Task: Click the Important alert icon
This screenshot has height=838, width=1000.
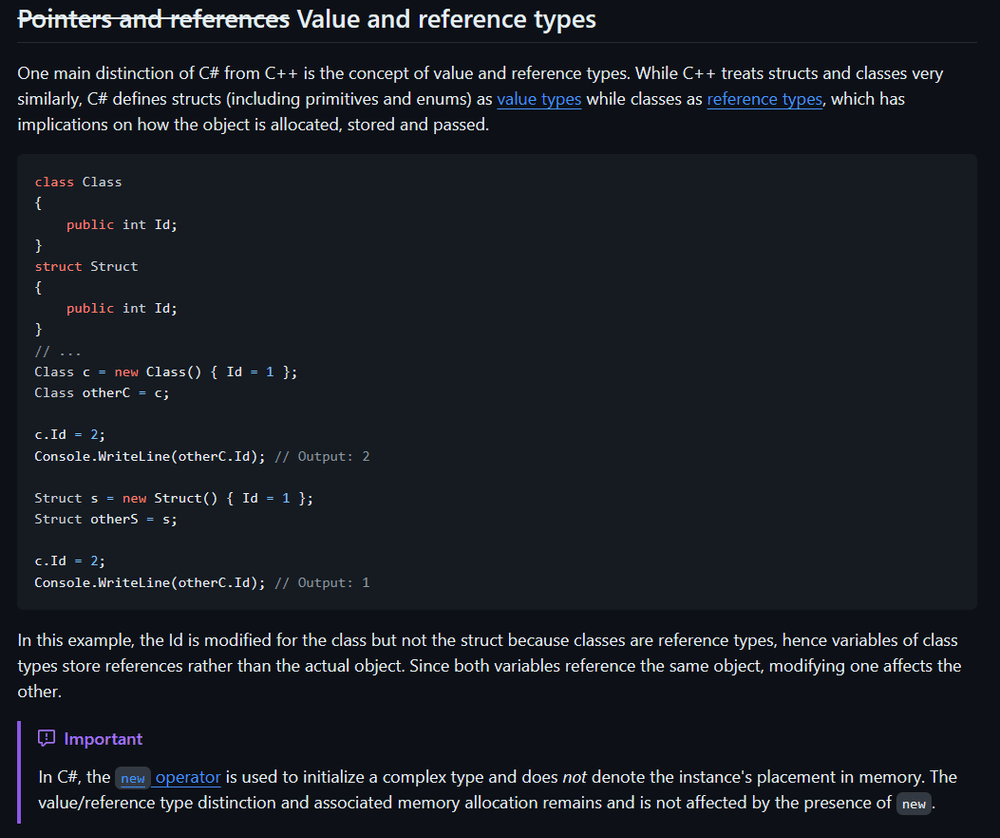Action: pos(46,739)
